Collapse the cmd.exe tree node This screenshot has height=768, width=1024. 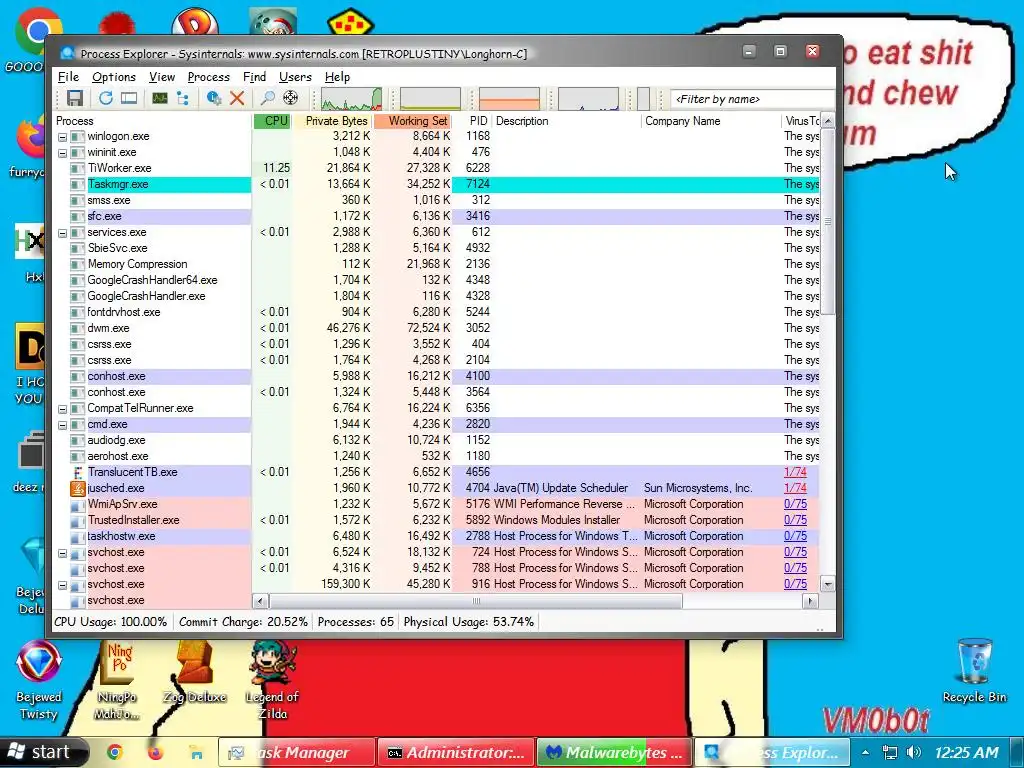pyautogui.click(x=63, y=425)
